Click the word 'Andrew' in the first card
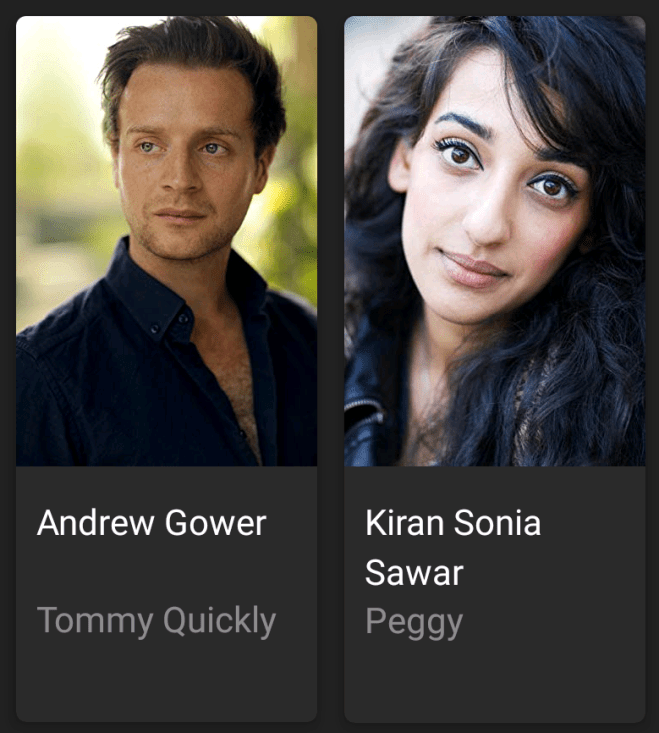Viewport: 659px width, 733px height. coord(95,523)
